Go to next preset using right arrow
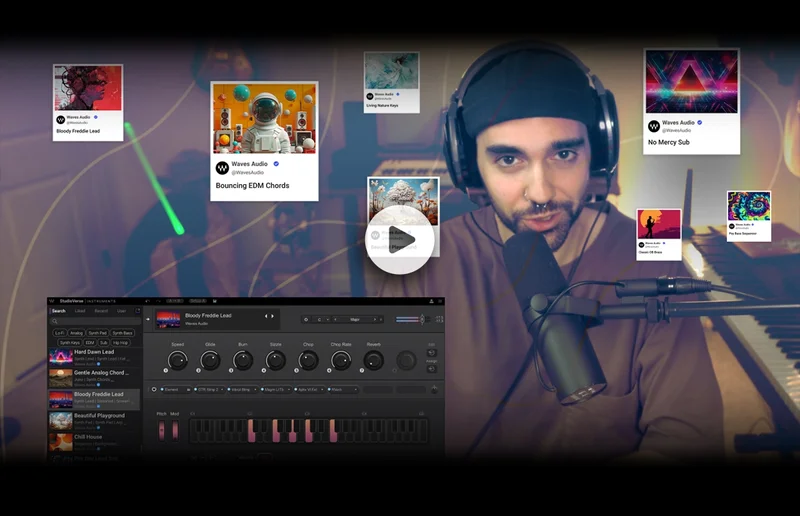Screen dimensions: 800x516 (272, 316)
